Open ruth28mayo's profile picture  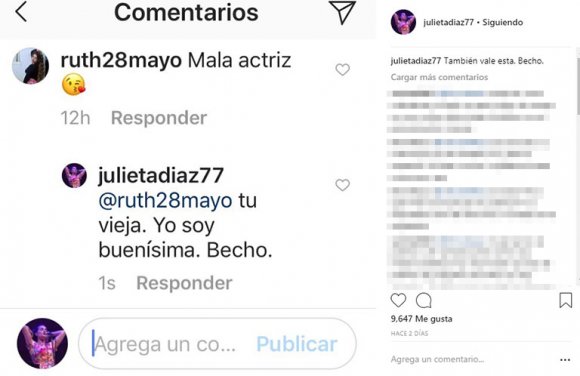pyautogui.click(x=30, y=66)
